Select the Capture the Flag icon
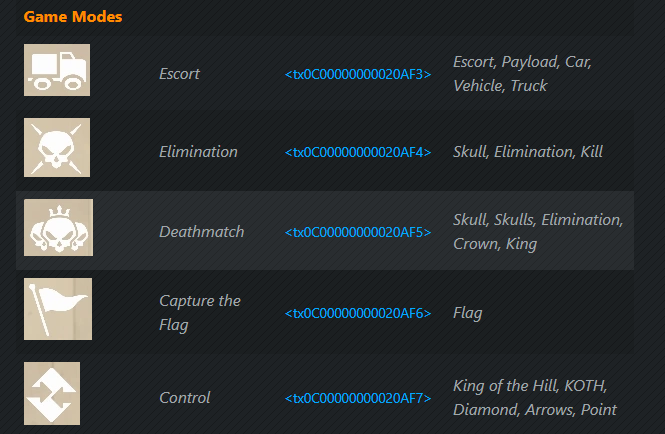This screenshot has width=665, height=434. point(58,309)
